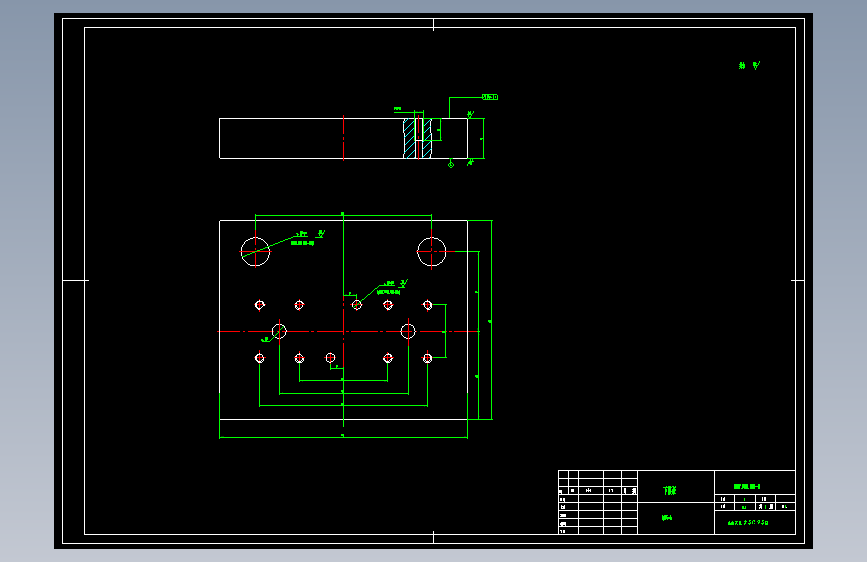Select the large circle at plate's upper-left corner
The width and height of the screenshot is (867, 562).
[x=255, y=252]
